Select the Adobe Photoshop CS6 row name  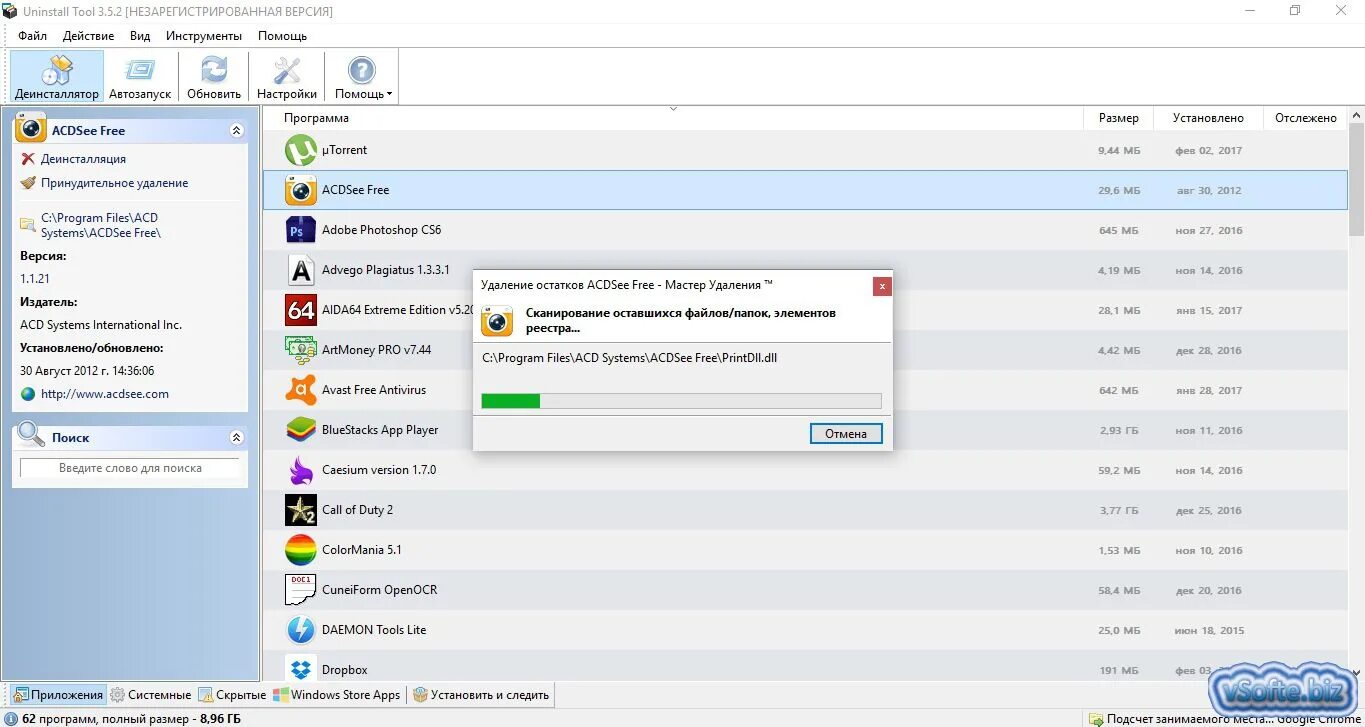tap(381, 230)
